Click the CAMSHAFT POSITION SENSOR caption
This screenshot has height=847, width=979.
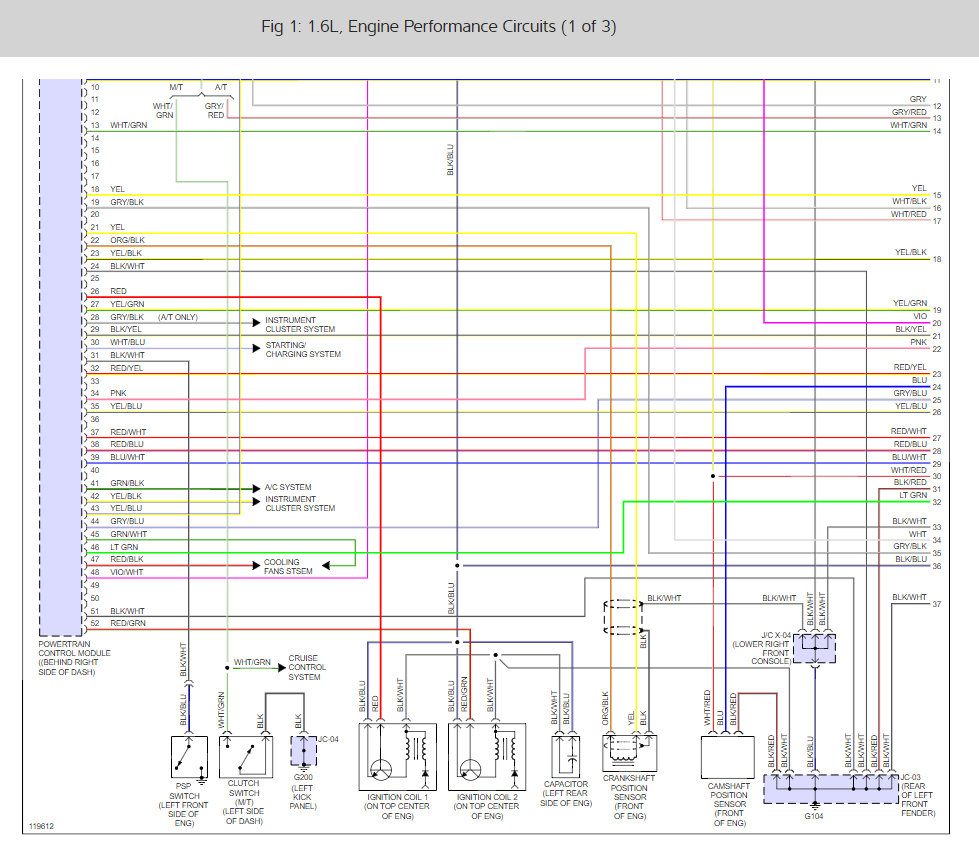[729, 805]
